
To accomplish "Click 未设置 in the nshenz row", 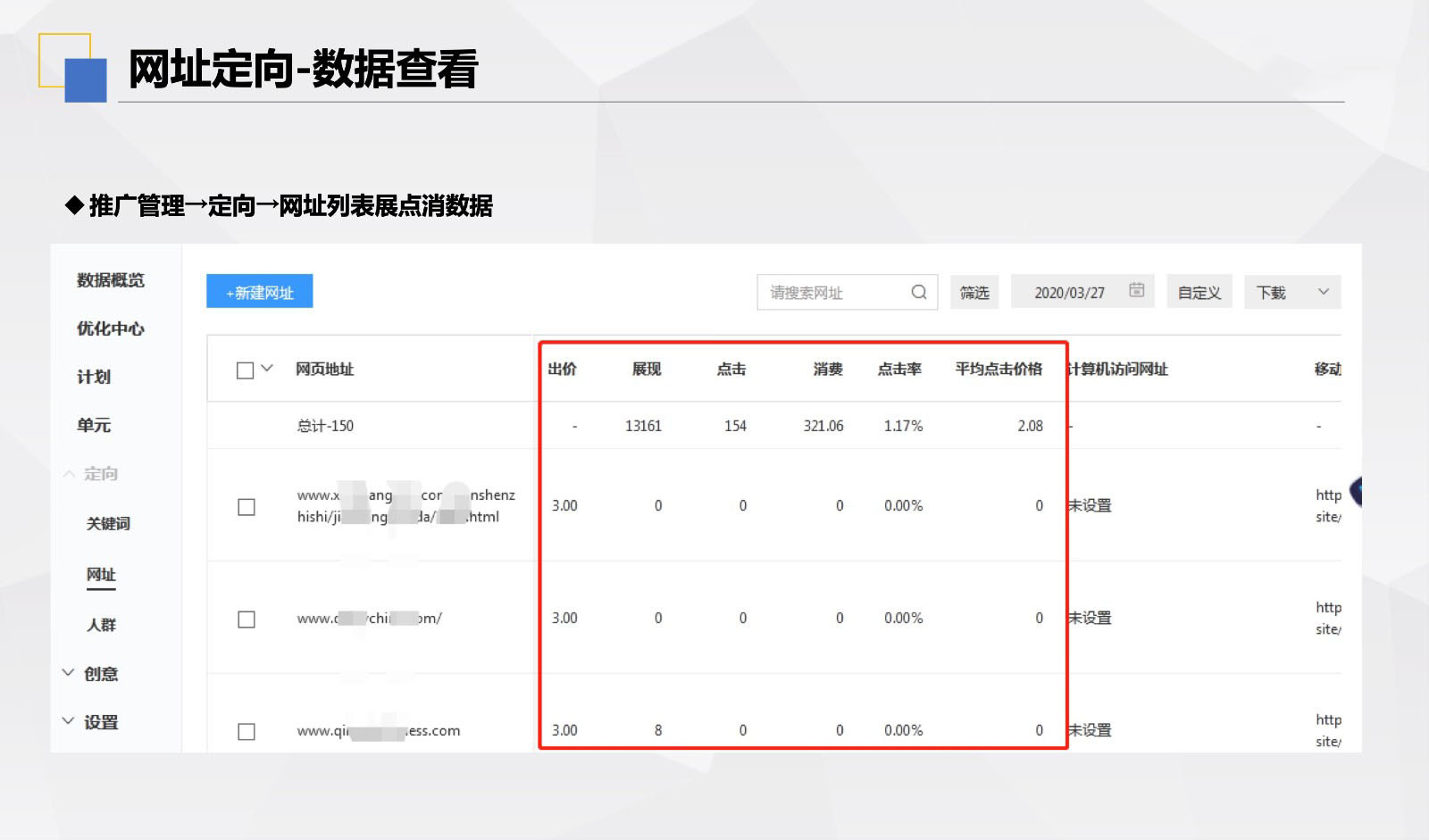I will pyautogui.click(x=1090, y=505).
